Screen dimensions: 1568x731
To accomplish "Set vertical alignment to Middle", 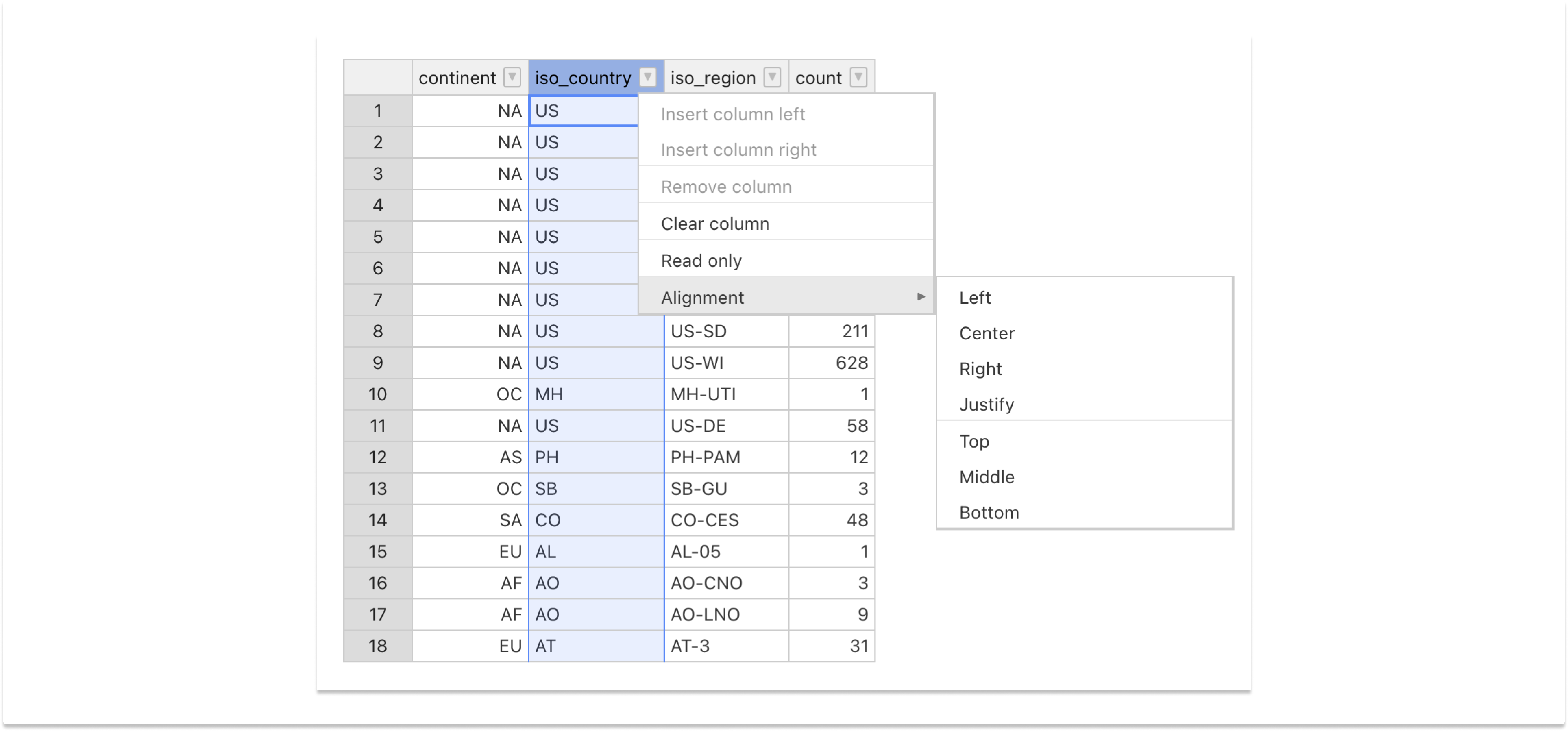I will click(986, 477).
